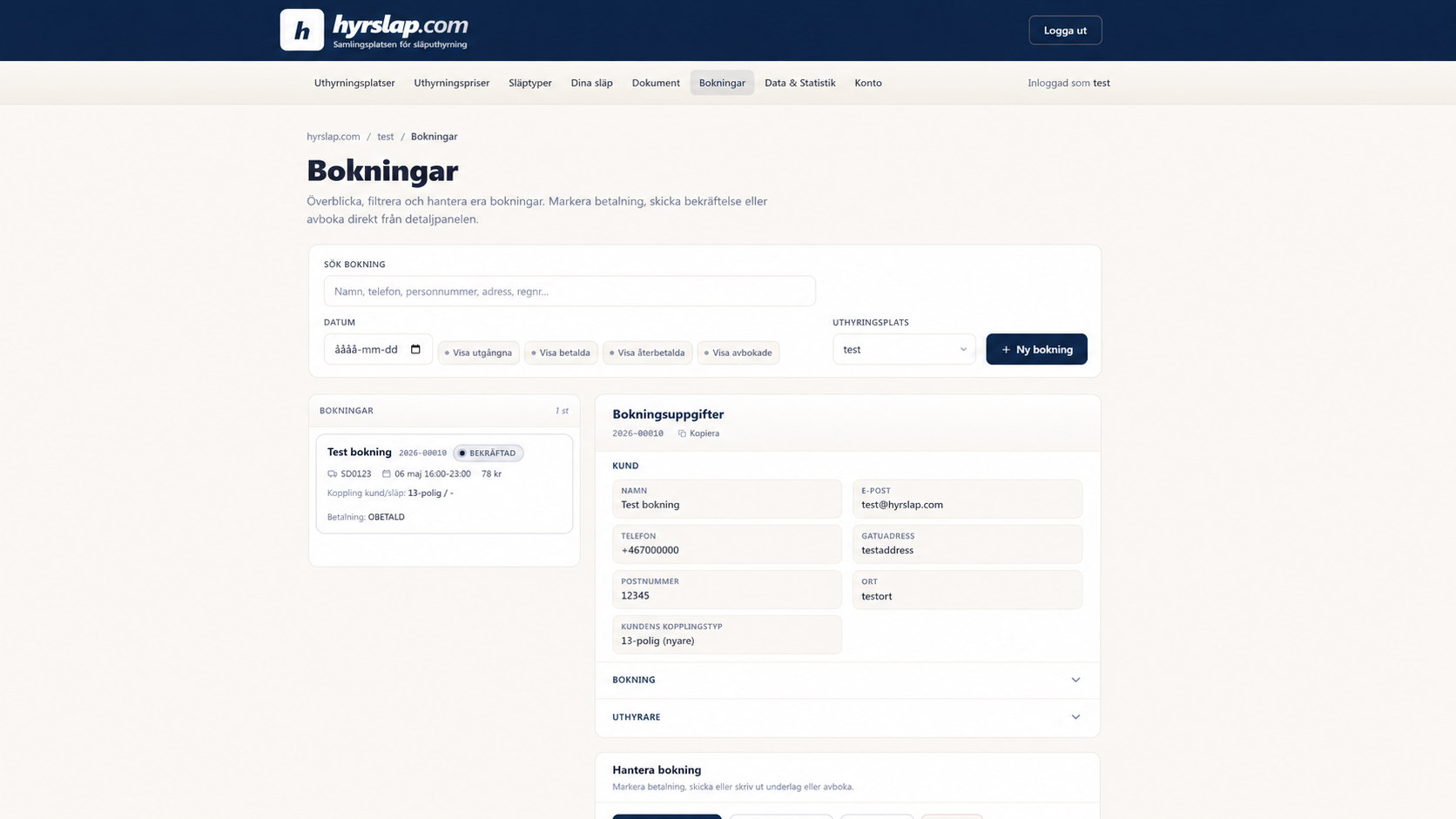Open Data & Statistik
The image size is (1456, 819).
(800, 83)
